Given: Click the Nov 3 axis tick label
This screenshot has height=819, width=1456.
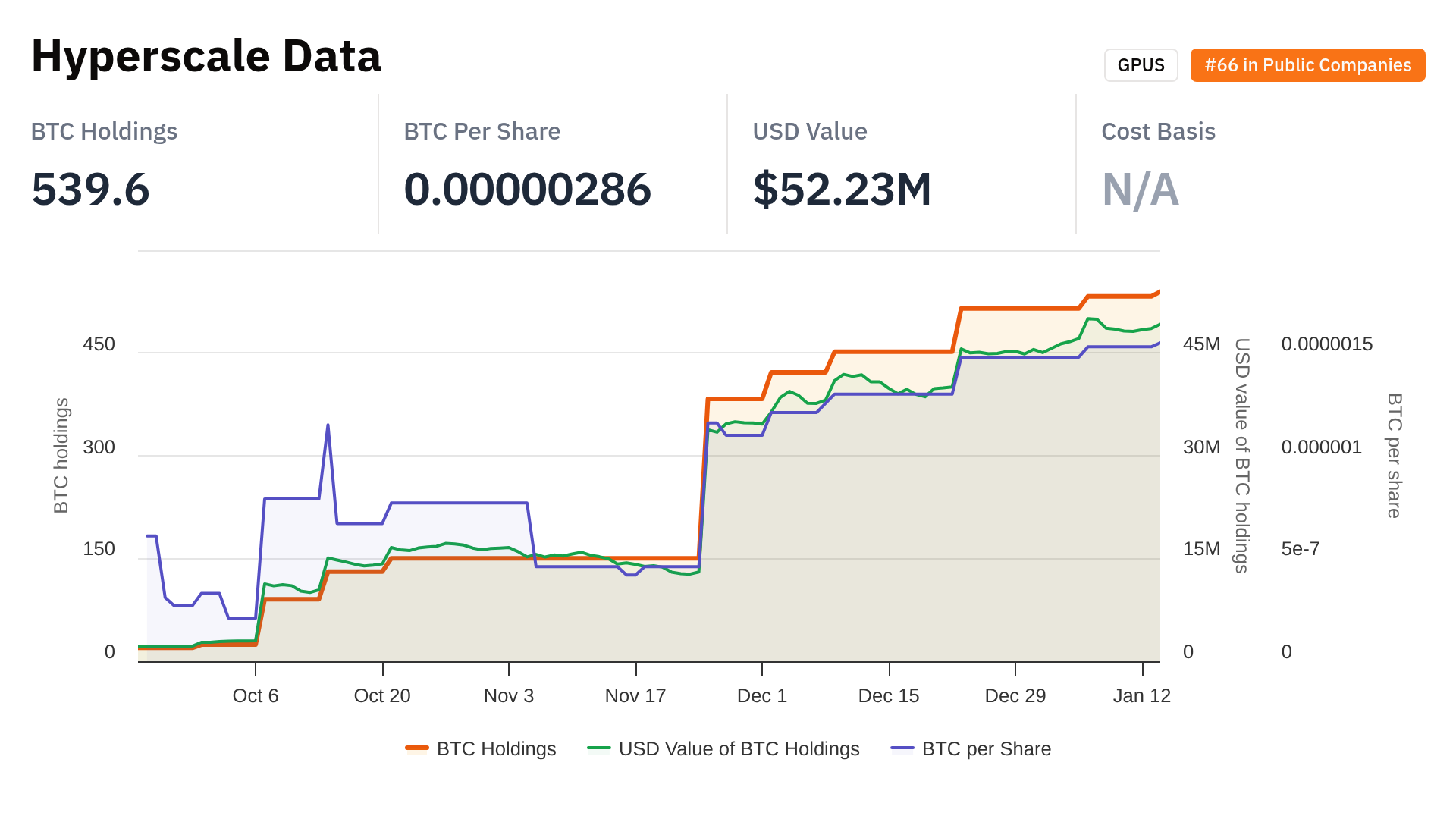Looking at the screenshot, I should coord(509,695).
